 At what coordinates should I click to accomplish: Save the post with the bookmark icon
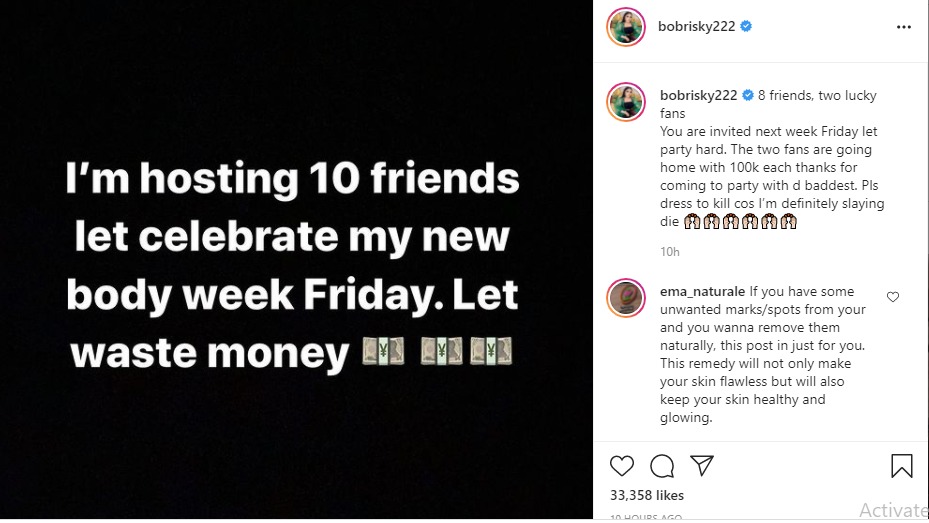point(901,466)
